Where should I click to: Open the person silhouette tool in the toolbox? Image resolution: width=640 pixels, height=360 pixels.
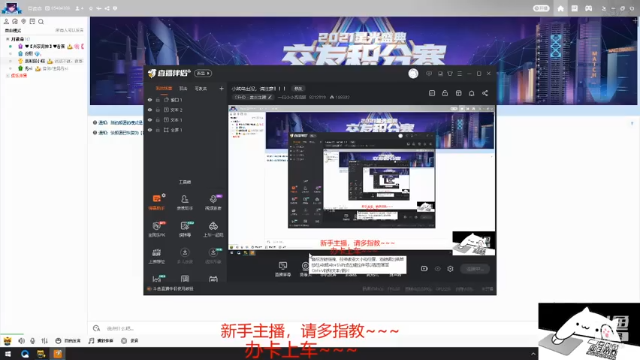[185, 202]
